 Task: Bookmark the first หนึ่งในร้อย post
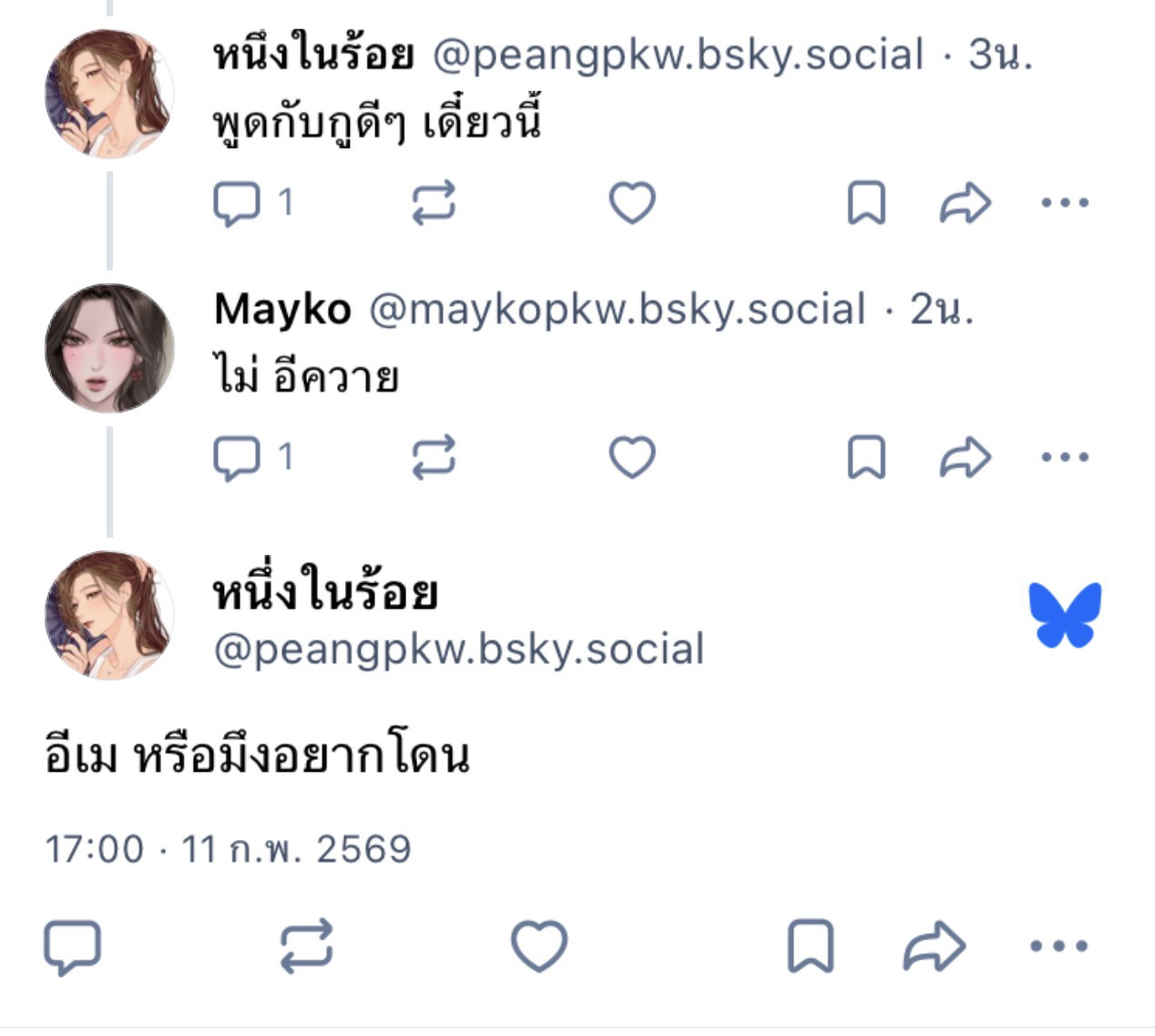(866, 202)
